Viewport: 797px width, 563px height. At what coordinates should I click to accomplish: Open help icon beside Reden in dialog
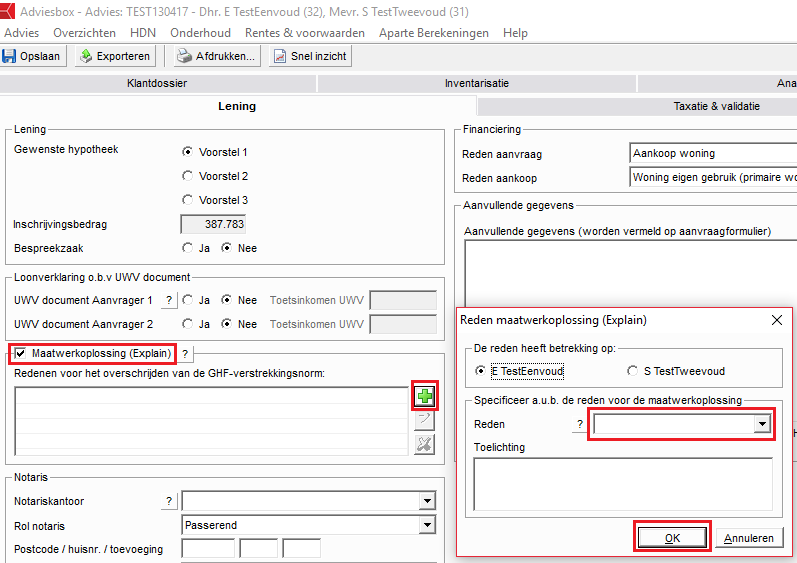coord(579,424)
